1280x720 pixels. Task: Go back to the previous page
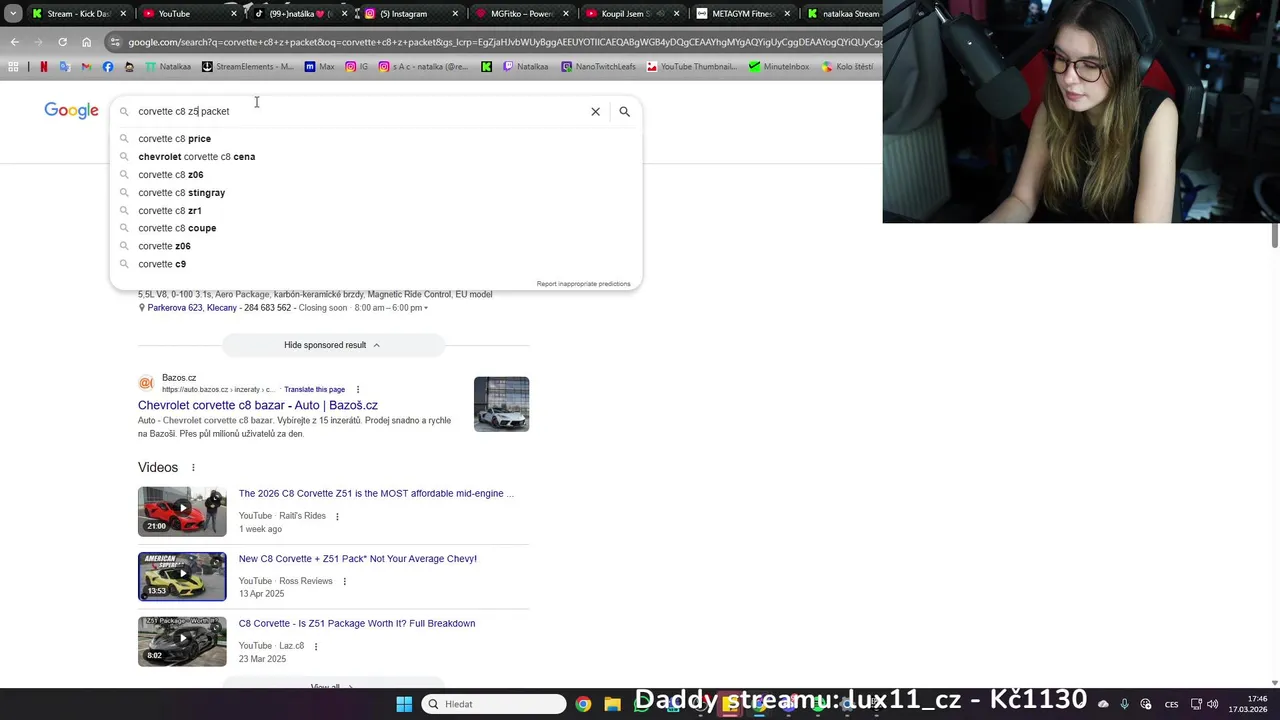click(x=14, y=42)
